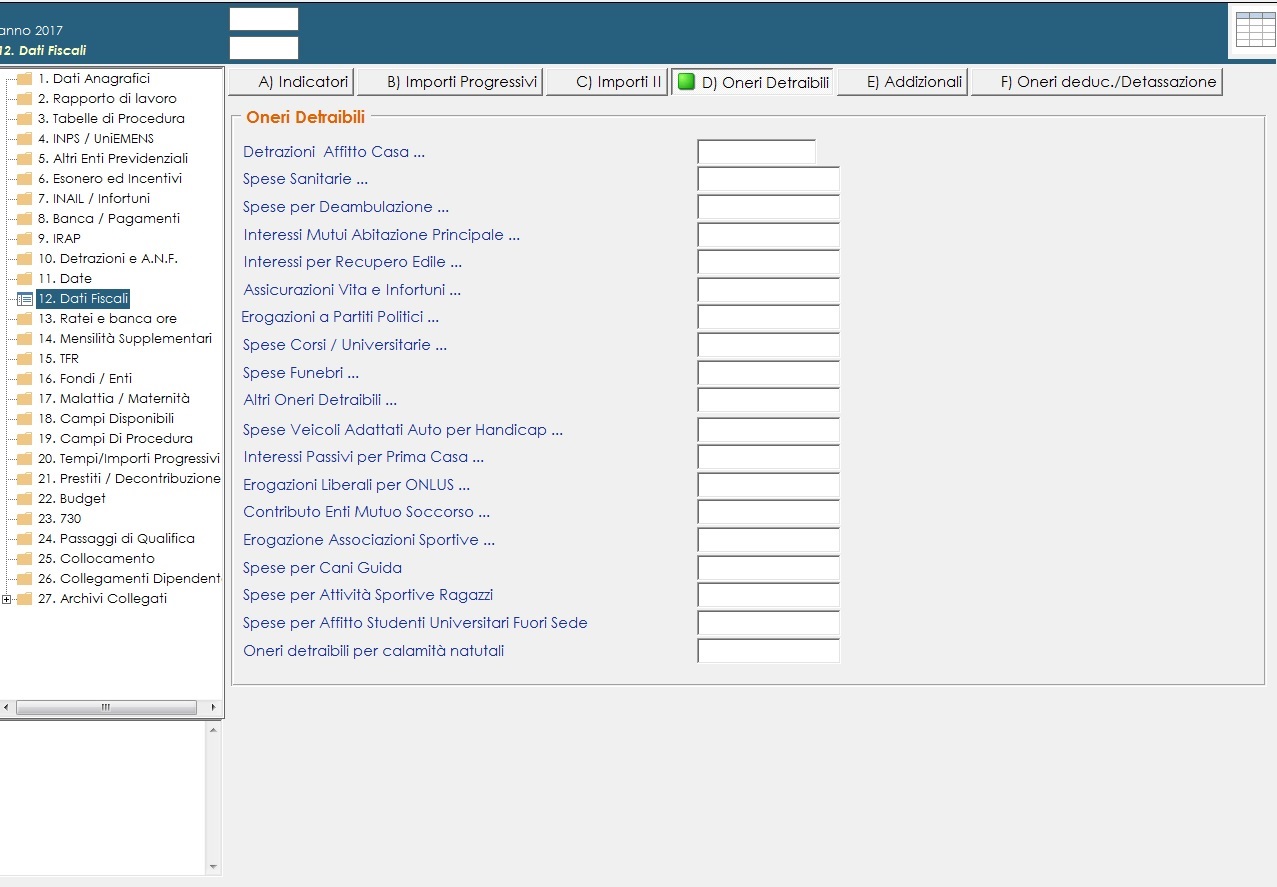Focus the Spese Funebri input field
This screenshot has width=1277, height=887.
pyautogui.click(x=768, y=373)
